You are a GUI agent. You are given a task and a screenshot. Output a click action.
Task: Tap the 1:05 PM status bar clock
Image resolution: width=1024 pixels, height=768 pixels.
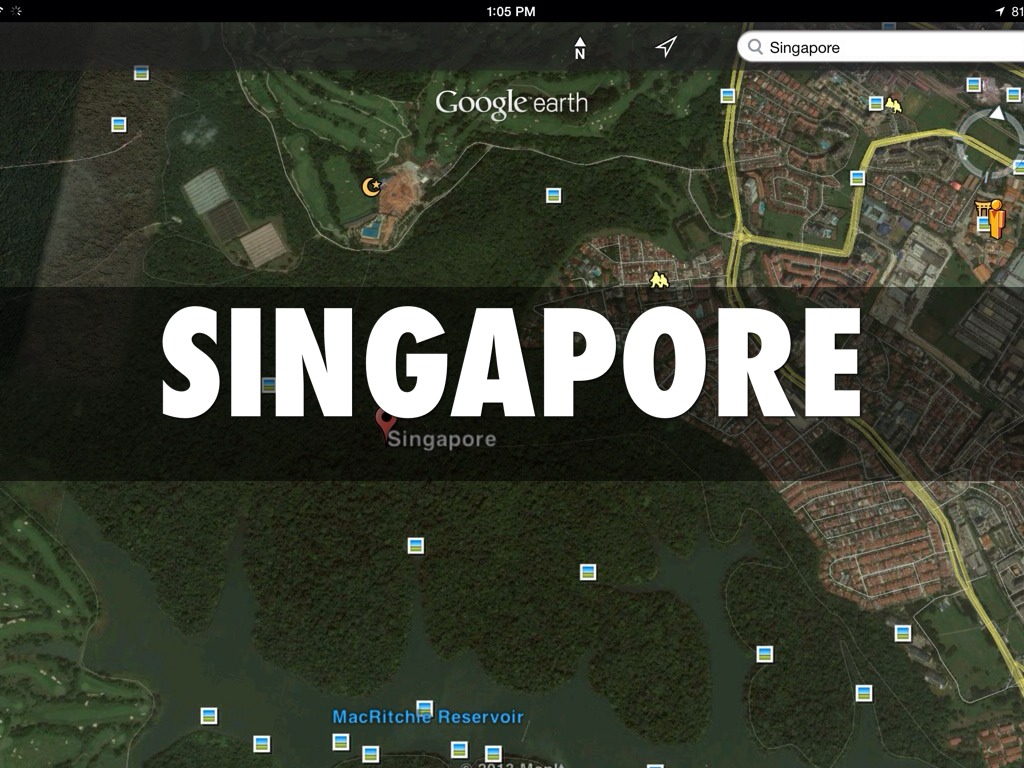click(511, 11)
